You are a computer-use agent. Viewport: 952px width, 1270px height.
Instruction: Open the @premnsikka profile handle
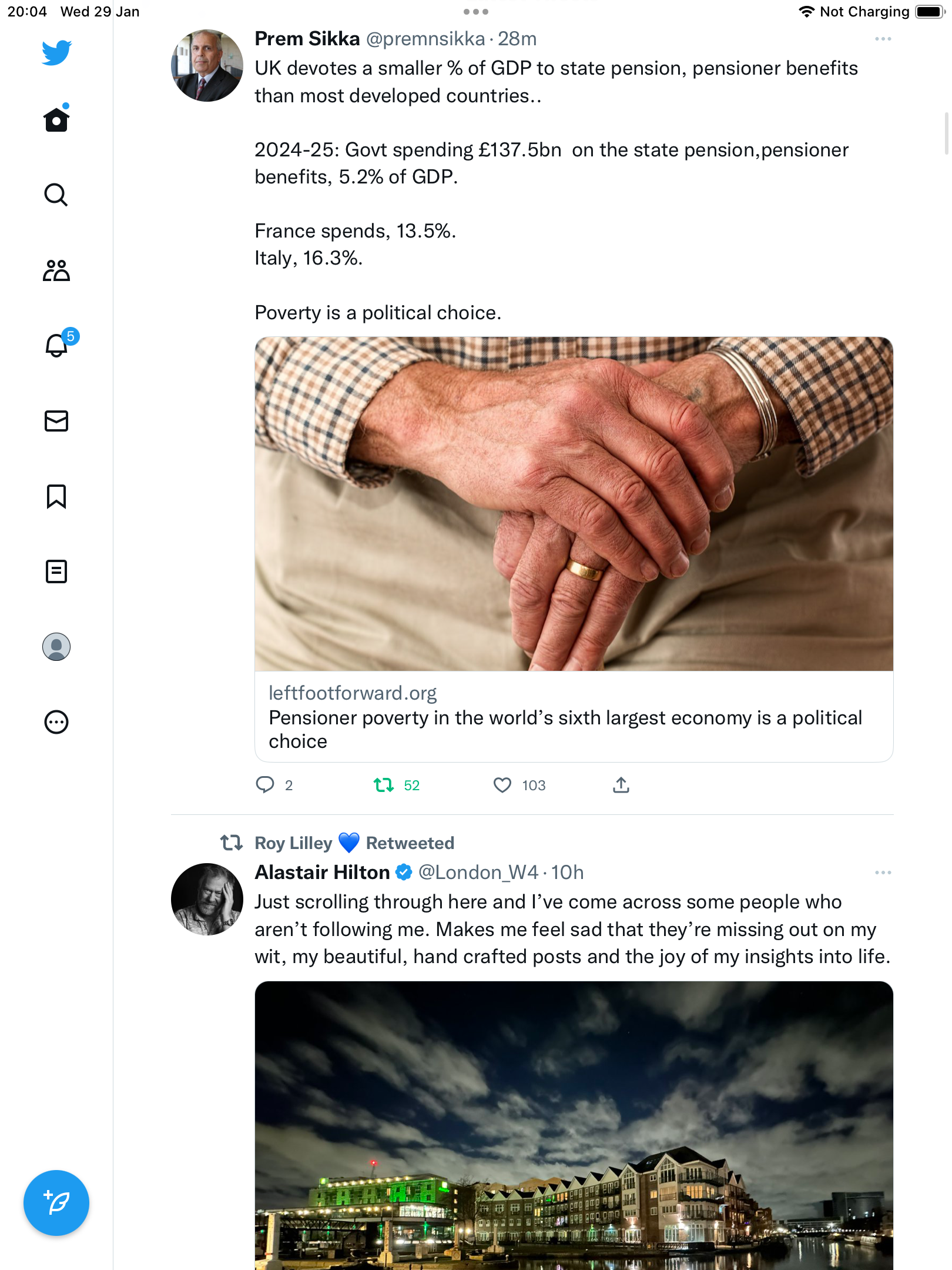click(426, 39)
